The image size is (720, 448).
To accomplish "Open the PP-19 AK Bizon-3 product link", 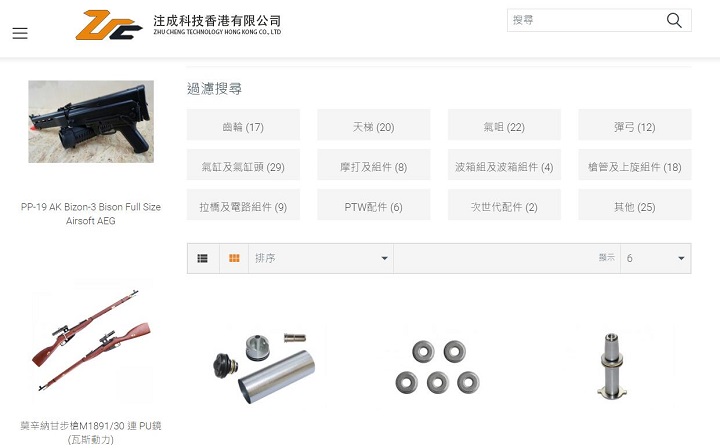I will [x=91, y=213].
